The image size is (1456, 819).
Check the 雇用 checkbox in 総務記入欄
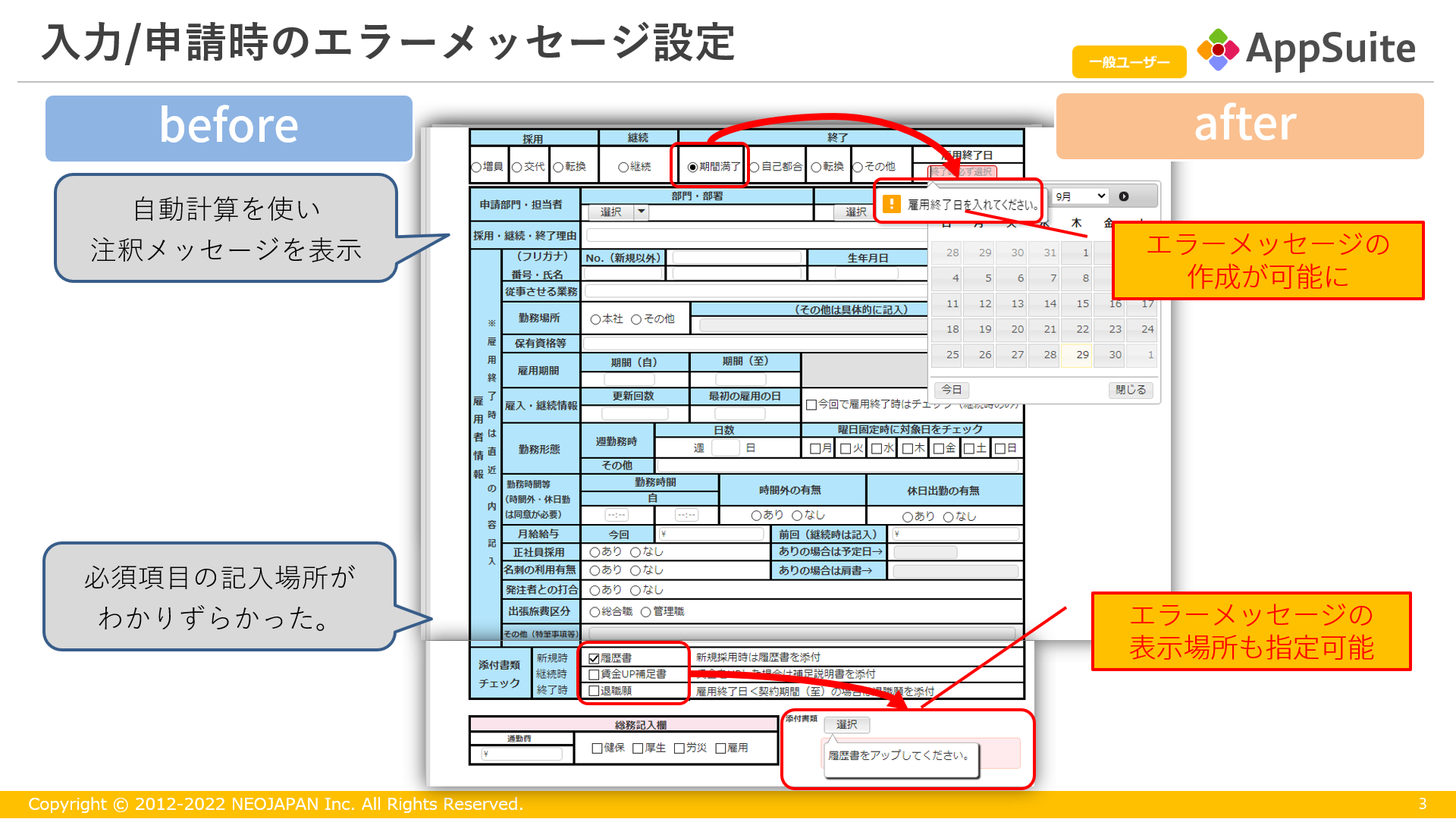[x=721, y=748]
